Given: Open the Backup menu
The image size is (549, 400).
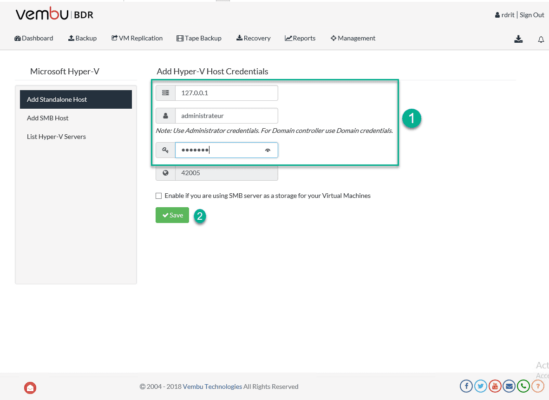Looking at the screenshot, I should point(82,38).
